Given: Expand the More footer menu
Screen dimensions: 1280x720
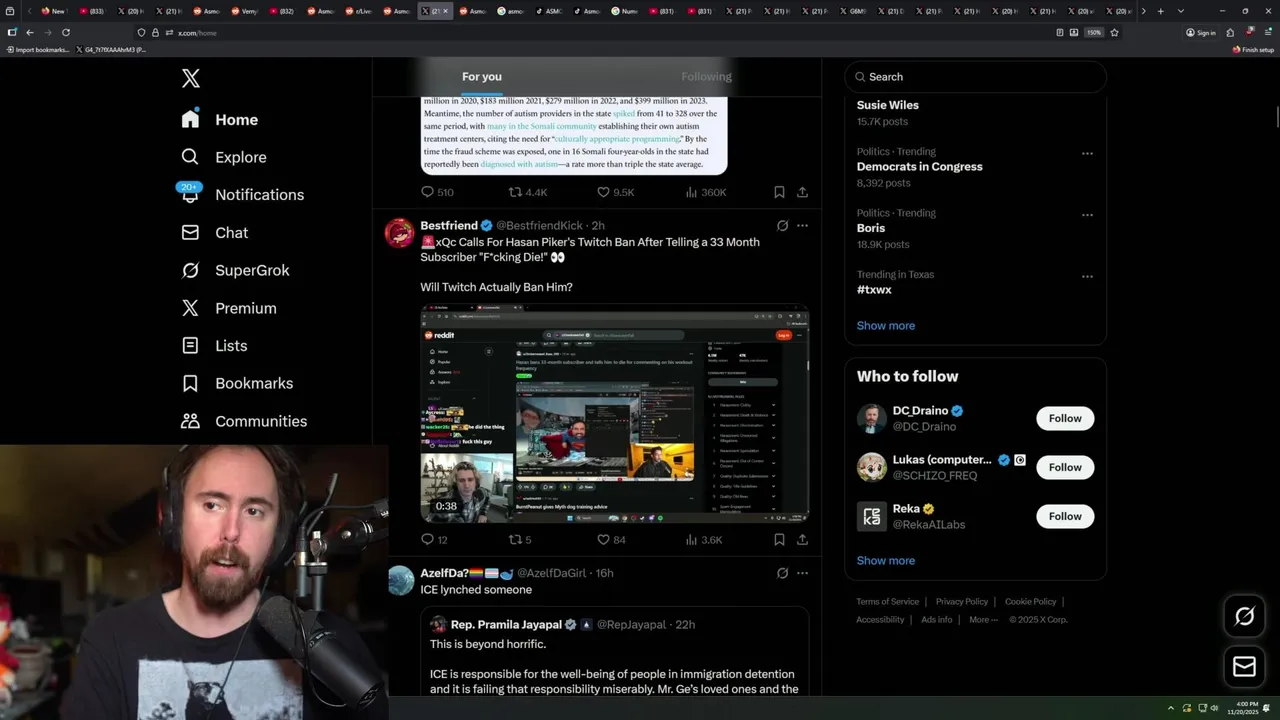Looking at the screenshot, I should (x=983, y=620).
